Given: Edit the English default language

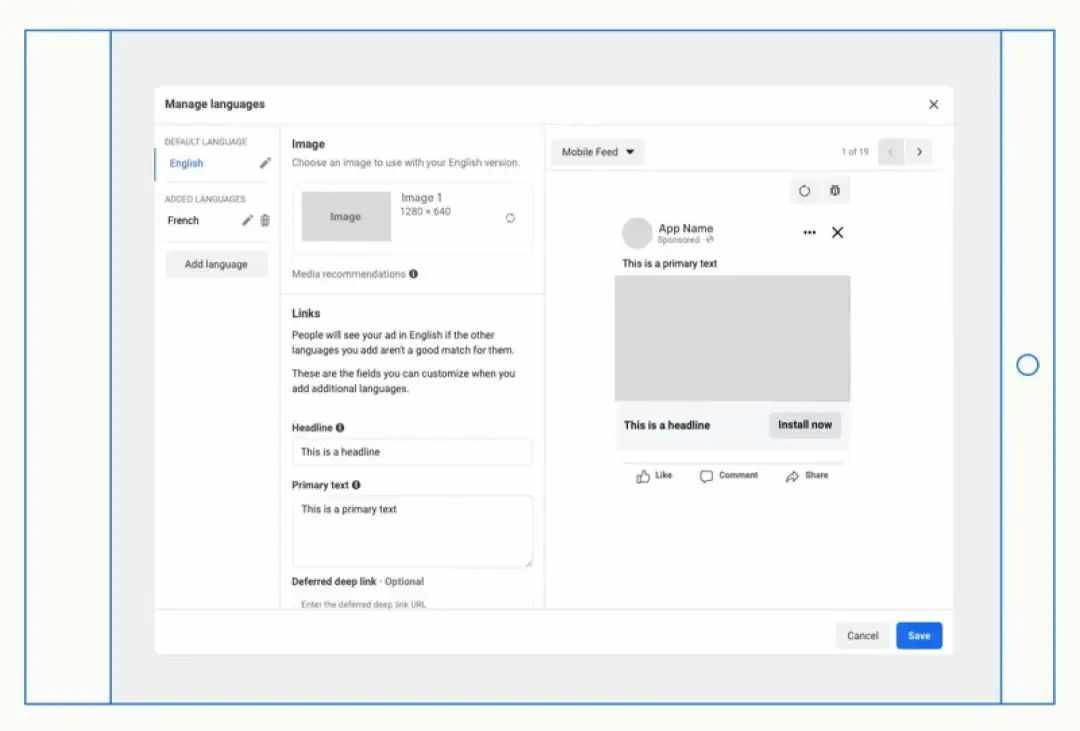Looking at the screenshot, I should point(265,163).
